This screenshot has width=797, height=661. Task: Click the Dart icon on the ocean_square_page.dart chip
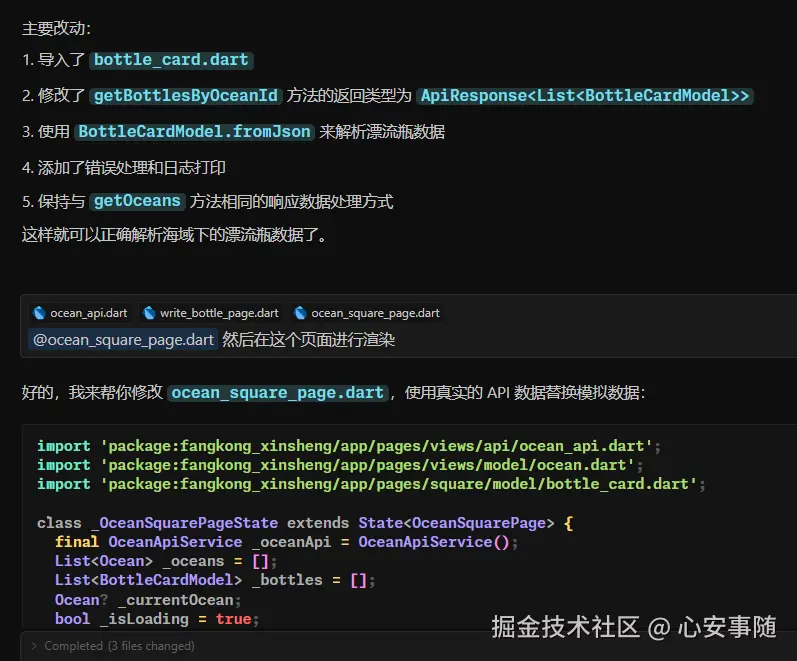(x=300, y=313)
